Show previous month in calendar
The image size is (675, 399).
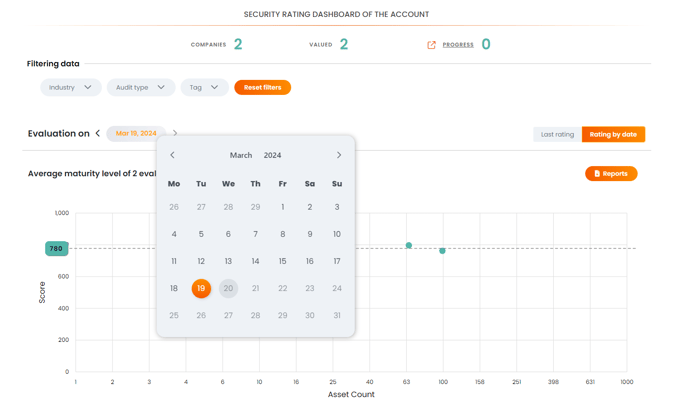click(x=172, y=155)
